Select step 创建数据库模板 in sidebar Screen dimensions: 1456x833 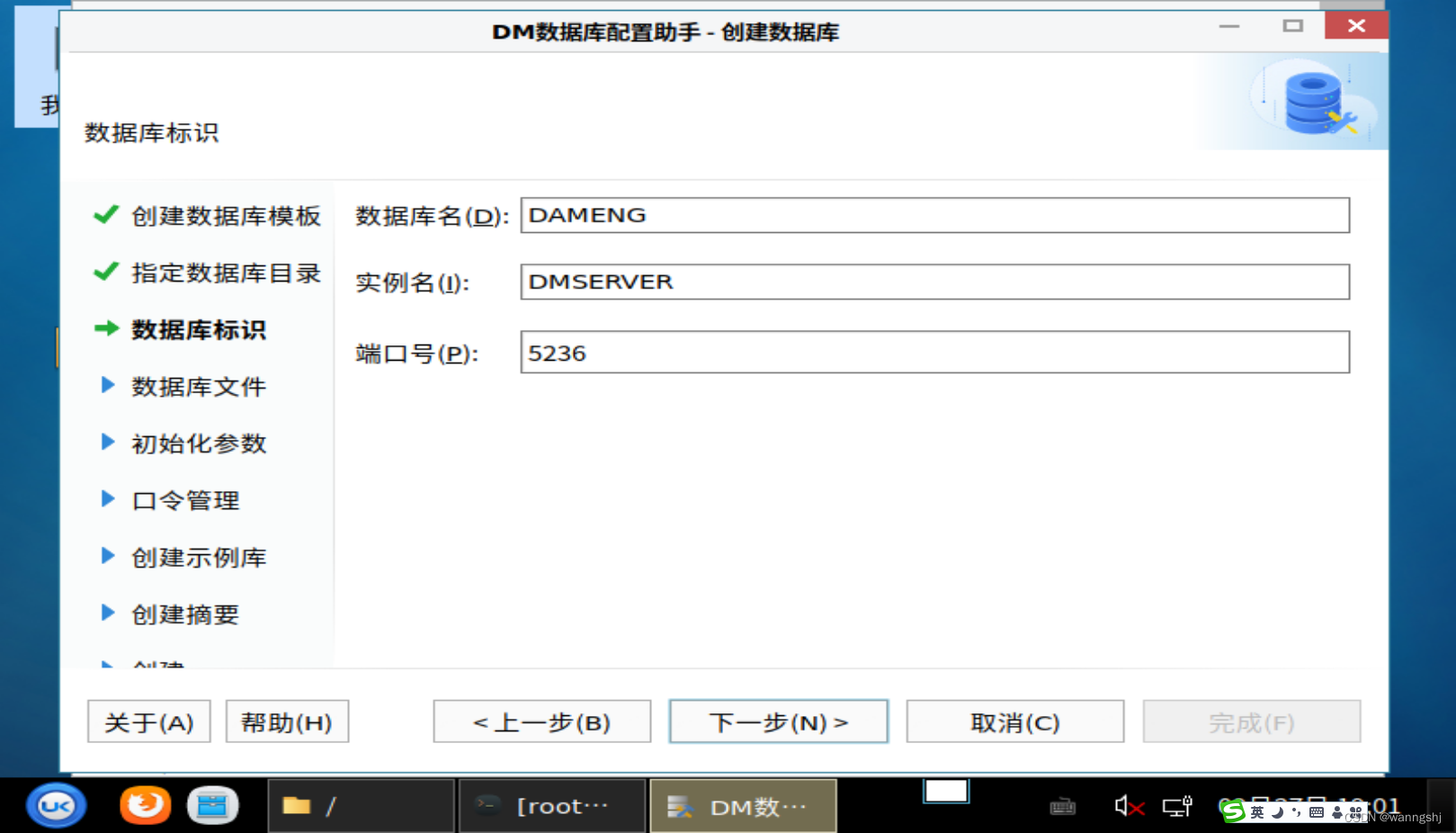pyautogui.click(x=226, y=216)
